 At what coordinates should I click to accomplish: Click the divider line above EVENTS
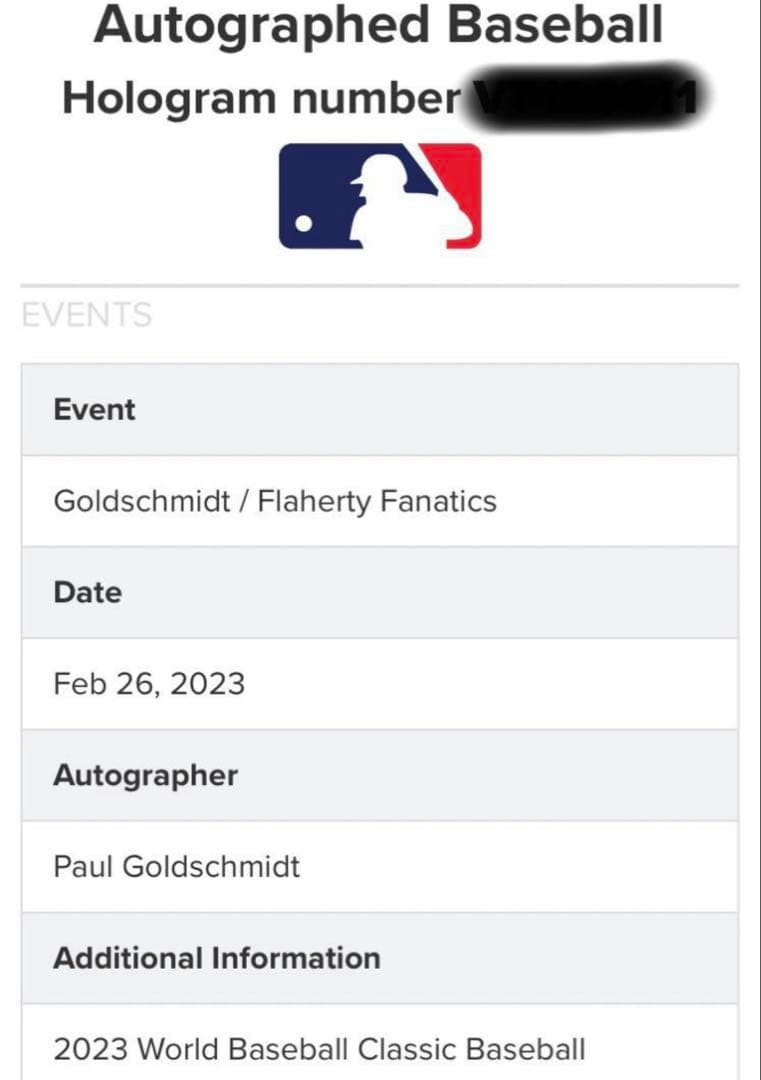tap(380, 286)
